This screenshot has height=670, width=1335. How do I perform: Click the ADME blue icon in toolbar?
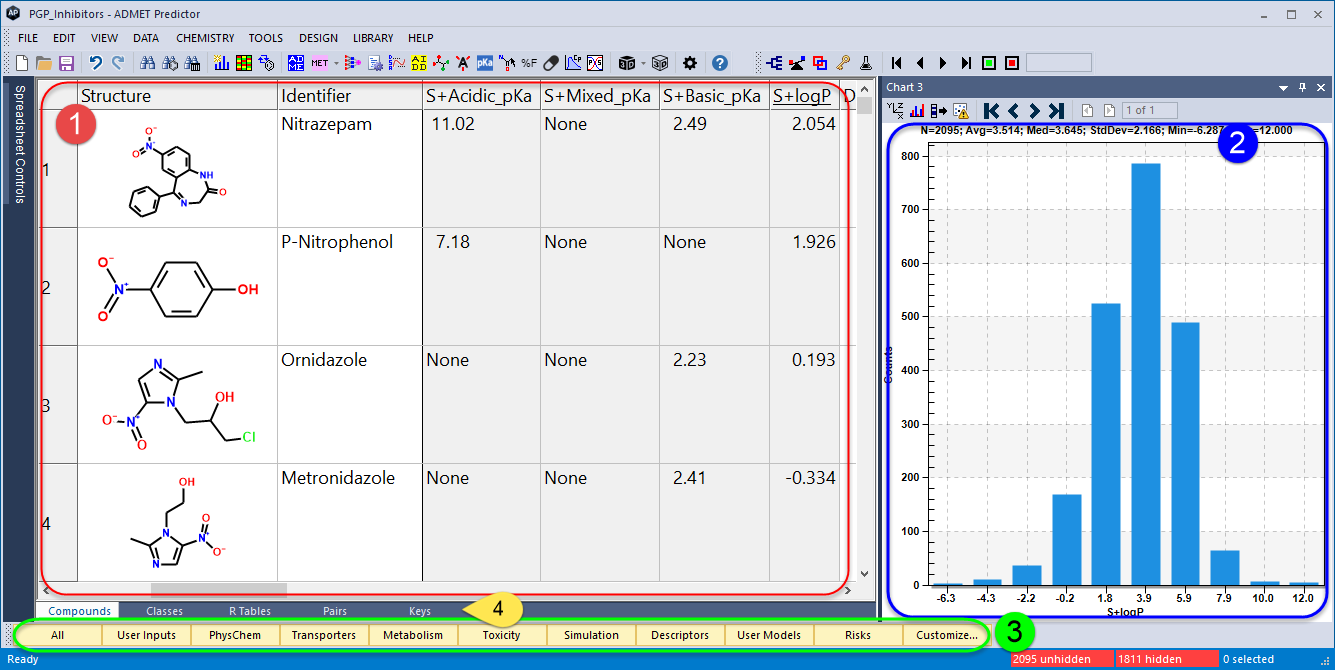tap(296, 62)
